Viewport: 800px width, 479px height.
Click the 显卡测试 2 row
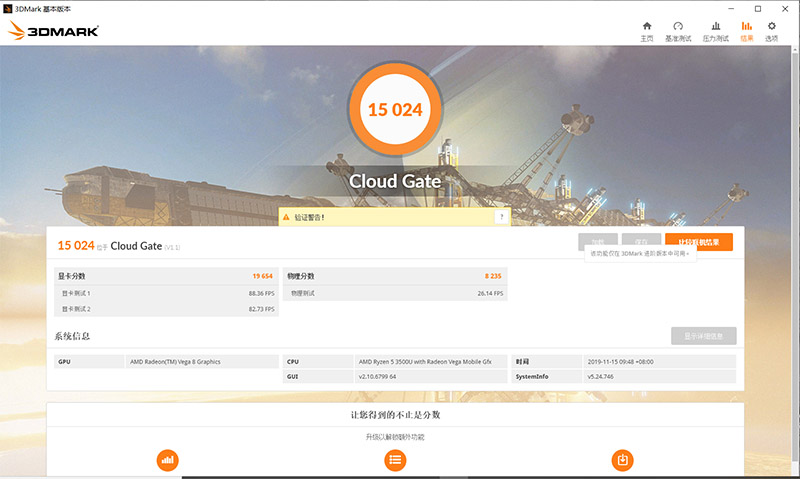(x=166, y=309)
